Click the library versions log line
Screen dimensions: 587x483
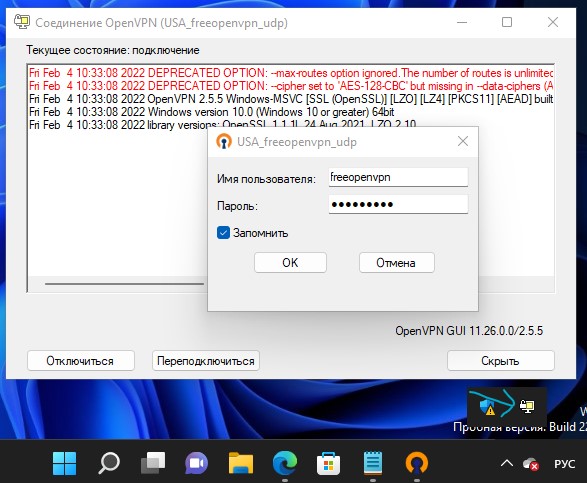click(x=222, y=124)
